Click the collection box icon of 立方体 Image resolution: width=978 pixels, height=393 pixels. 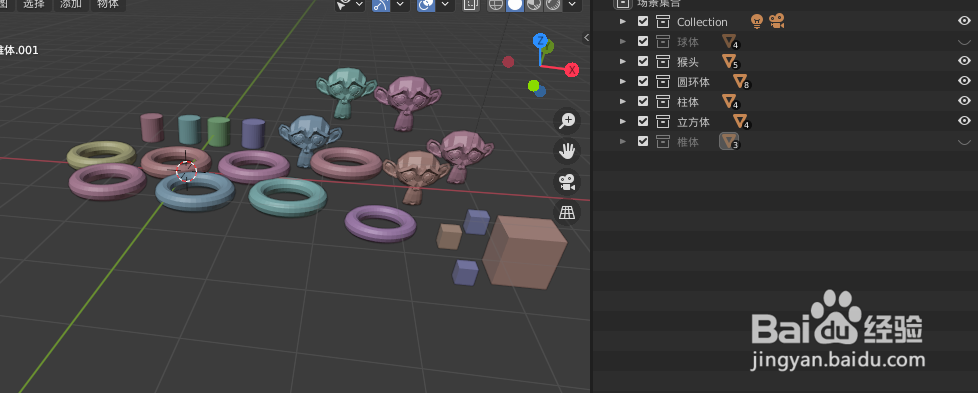pos(662,122)
